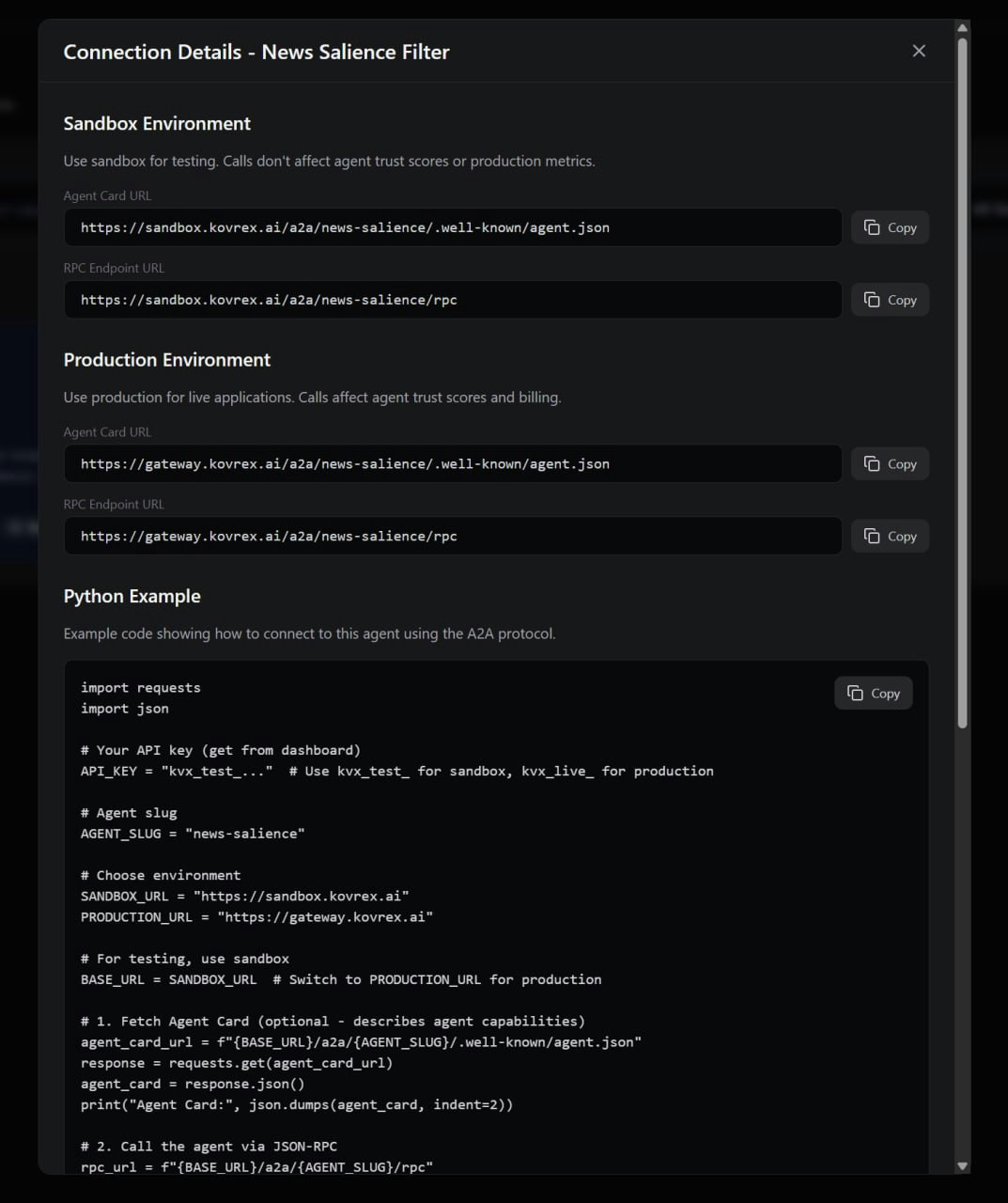The height and width of the screenshot is (1203, 1008).
Task: Select the sandbox Agent Card URL field
Action: [452, 227]
